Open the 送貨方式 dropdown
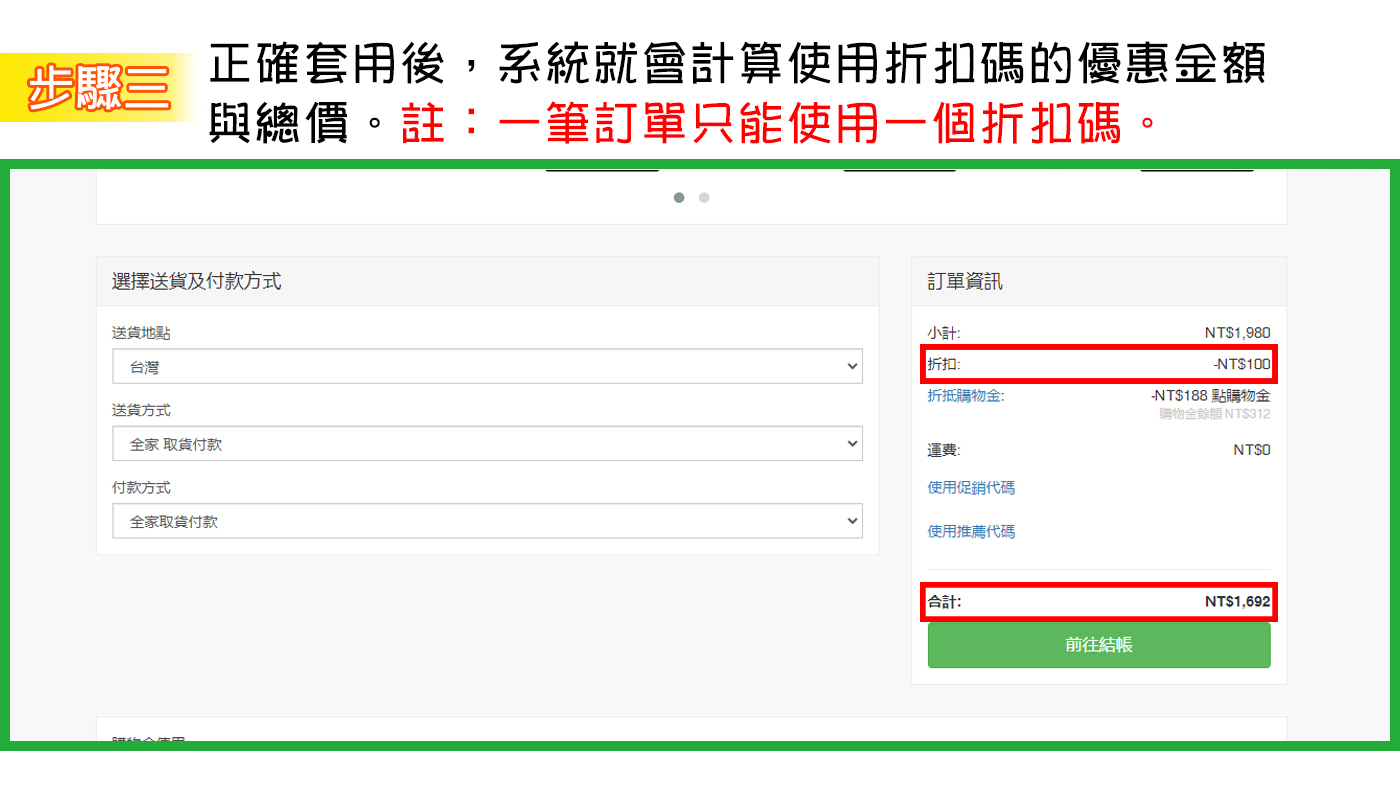This screenshot has height=800, width=1400. 486,443
